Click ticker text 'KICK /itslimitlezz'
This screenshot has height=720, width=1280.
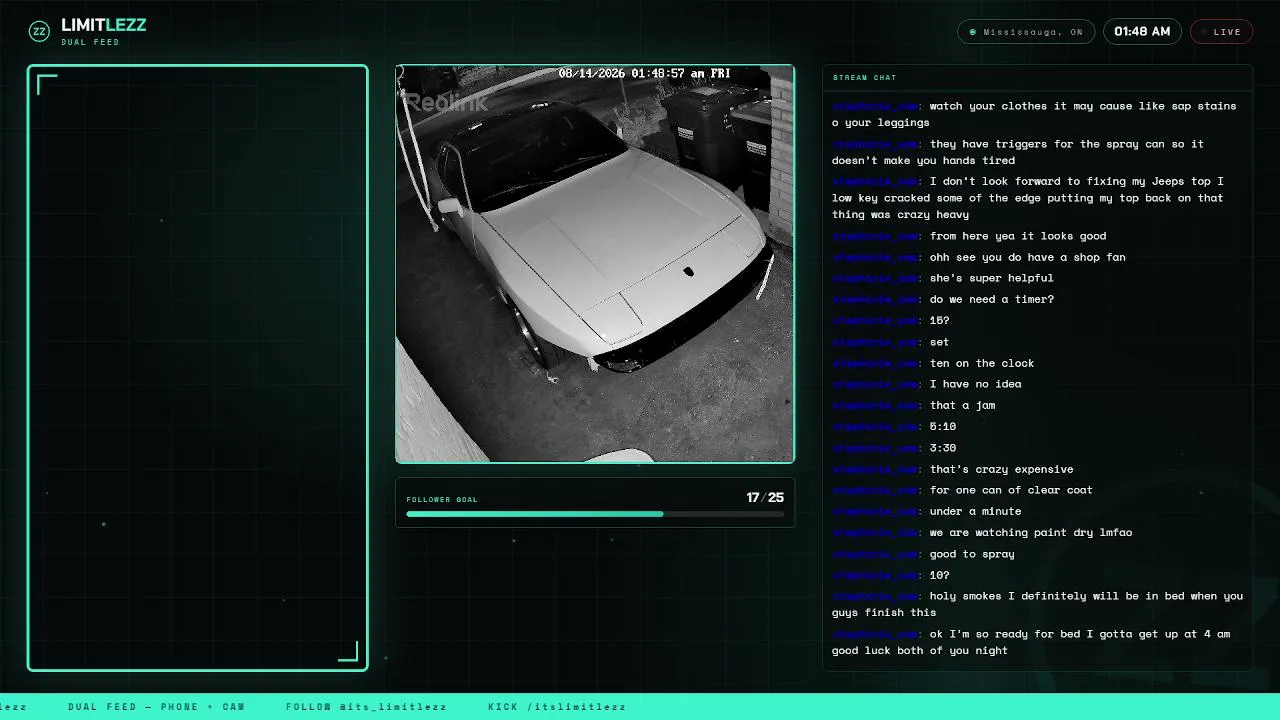[x=557, y=707]
